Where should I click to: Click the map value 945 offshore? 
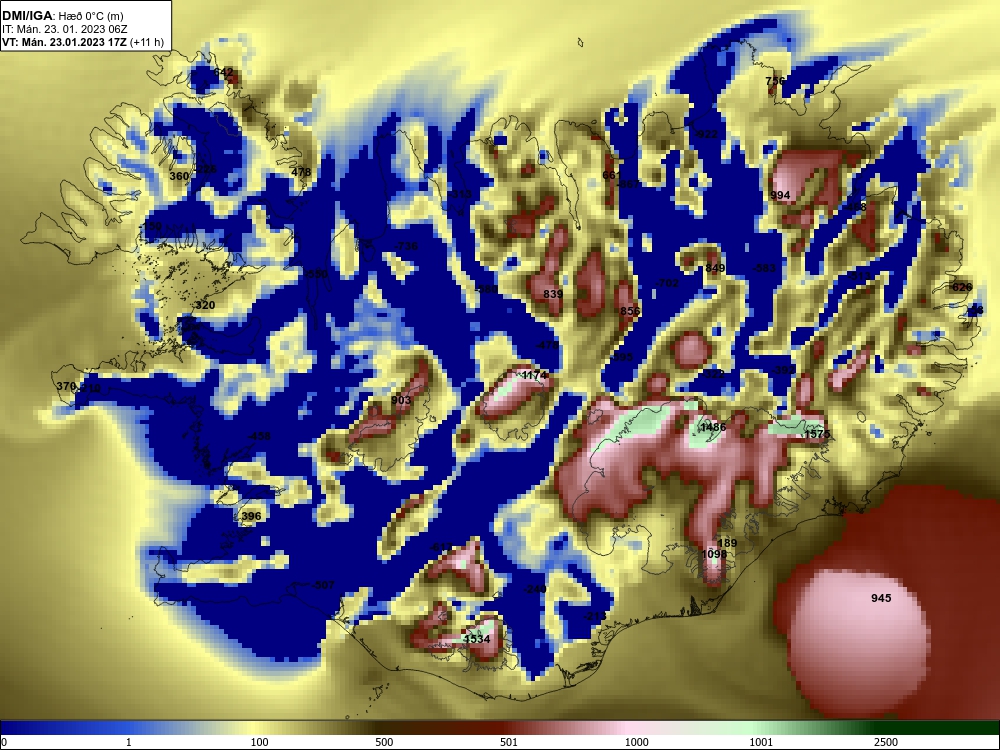point(881,598)
